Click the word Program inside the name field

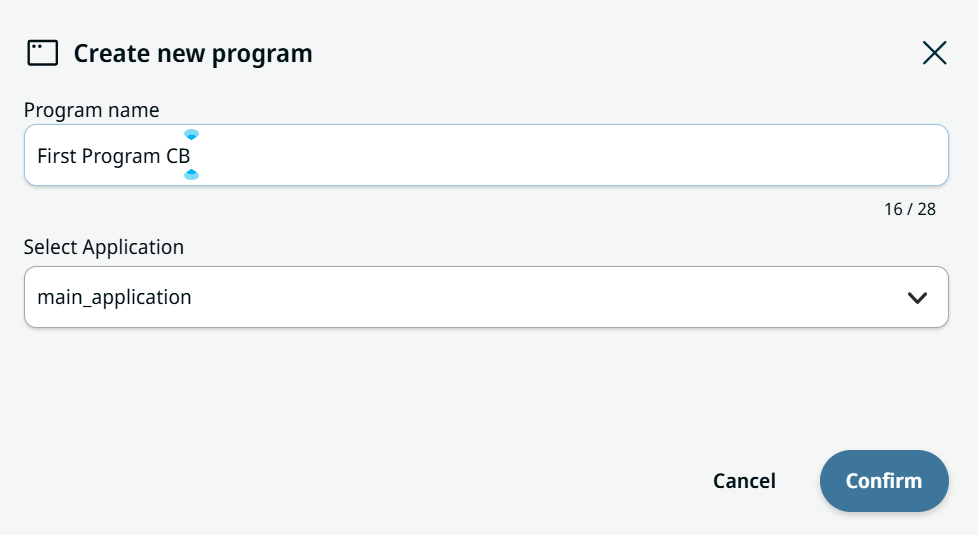121,157
